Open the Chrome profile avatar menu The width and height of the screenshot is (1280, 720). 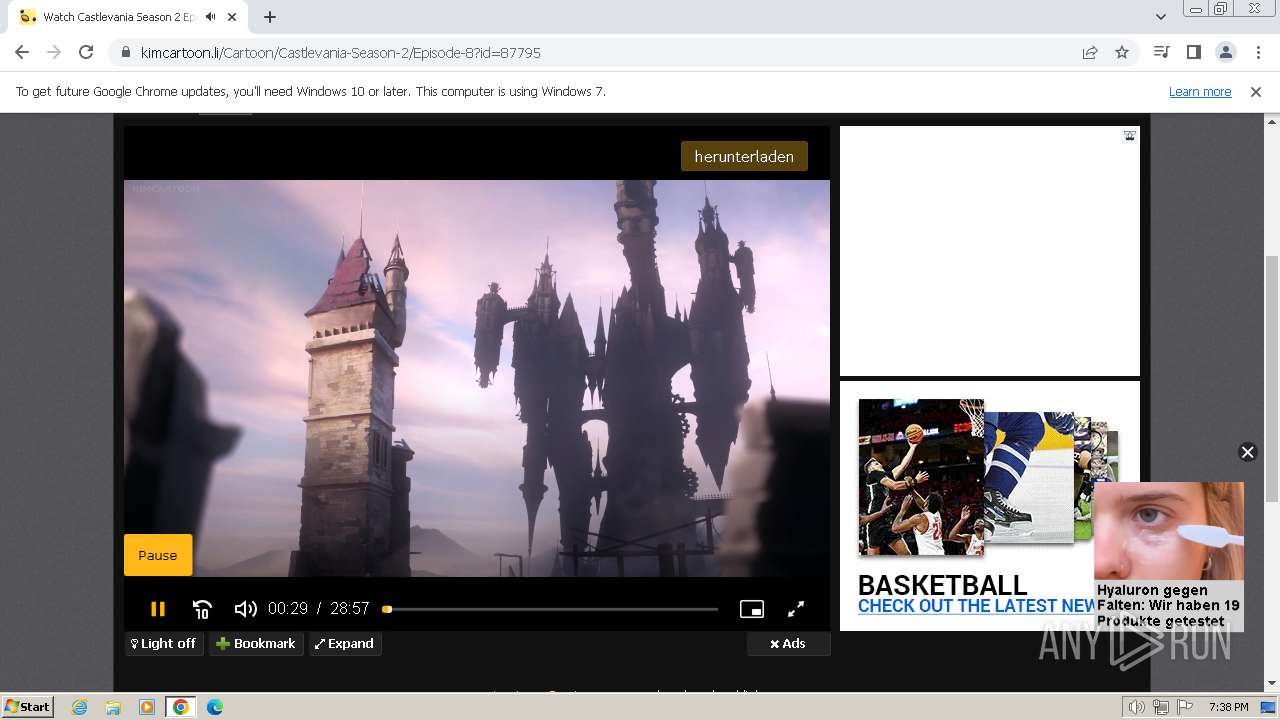coord(1225,52)
